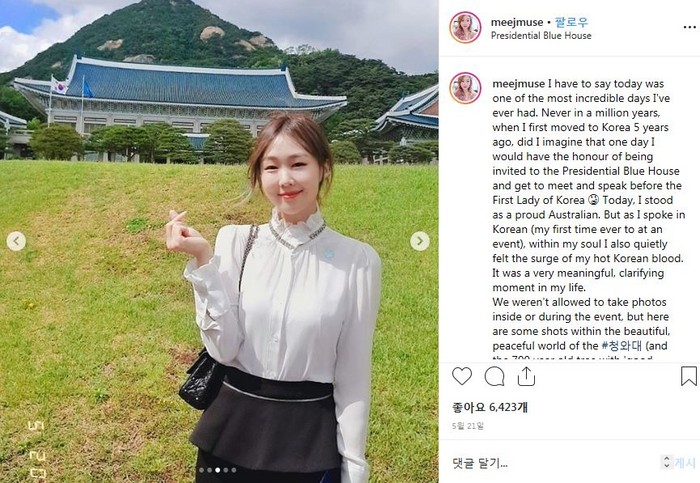Click the avatar beside the caption
The image size is (700, 483).
pos(465,88)
